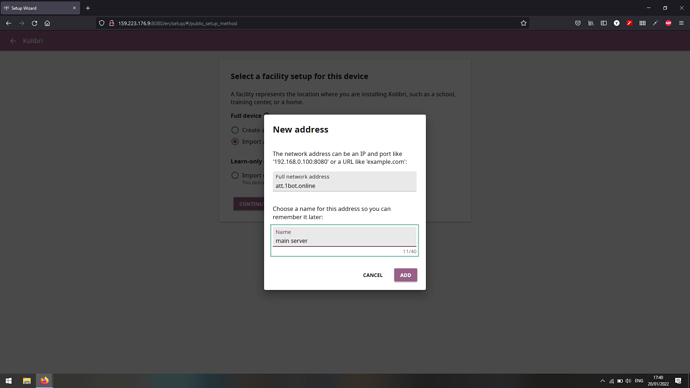Image resolution: width=690 pixels, height=388 pixels.
Task: Open the notification center
Action: coord(678,381)
